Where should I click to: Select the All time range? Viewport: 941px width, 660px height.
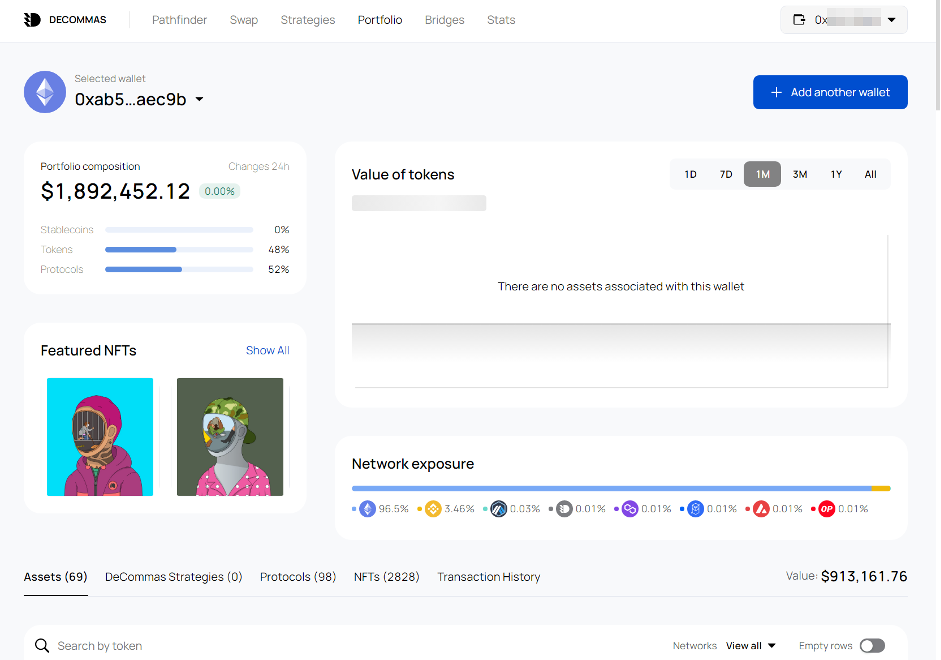[x=870, y=174]
